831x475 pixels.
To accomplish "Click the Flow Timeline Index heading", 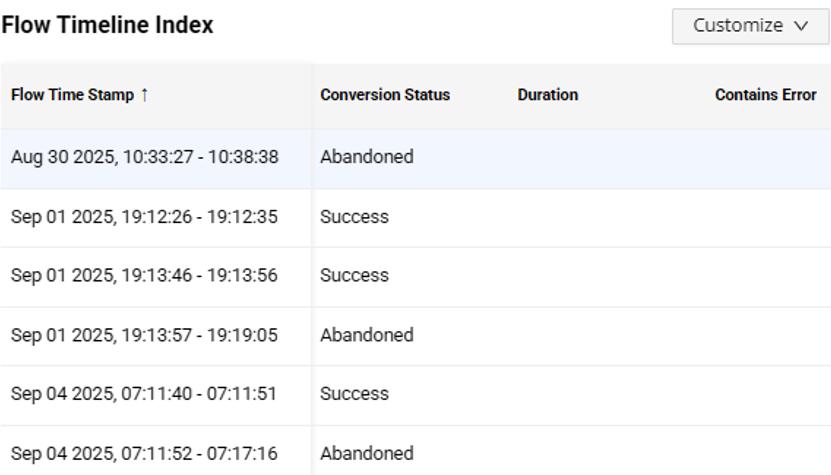I will point(107,26).
